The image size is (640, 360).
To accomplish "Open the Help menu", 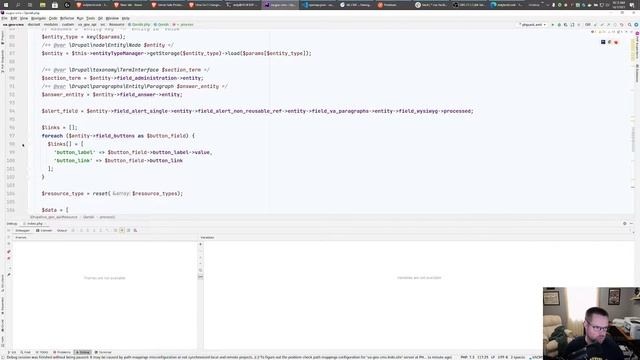I will click(x=126, y=18).
